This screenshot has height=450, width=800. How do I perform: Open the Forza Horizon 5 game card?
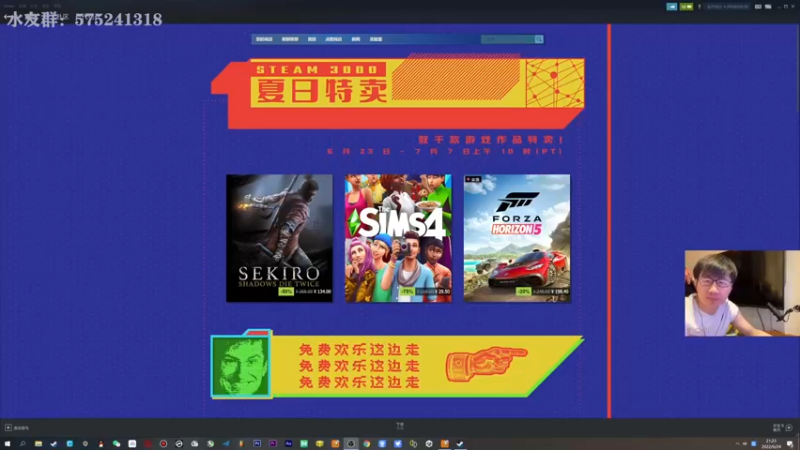click(517, 238)
